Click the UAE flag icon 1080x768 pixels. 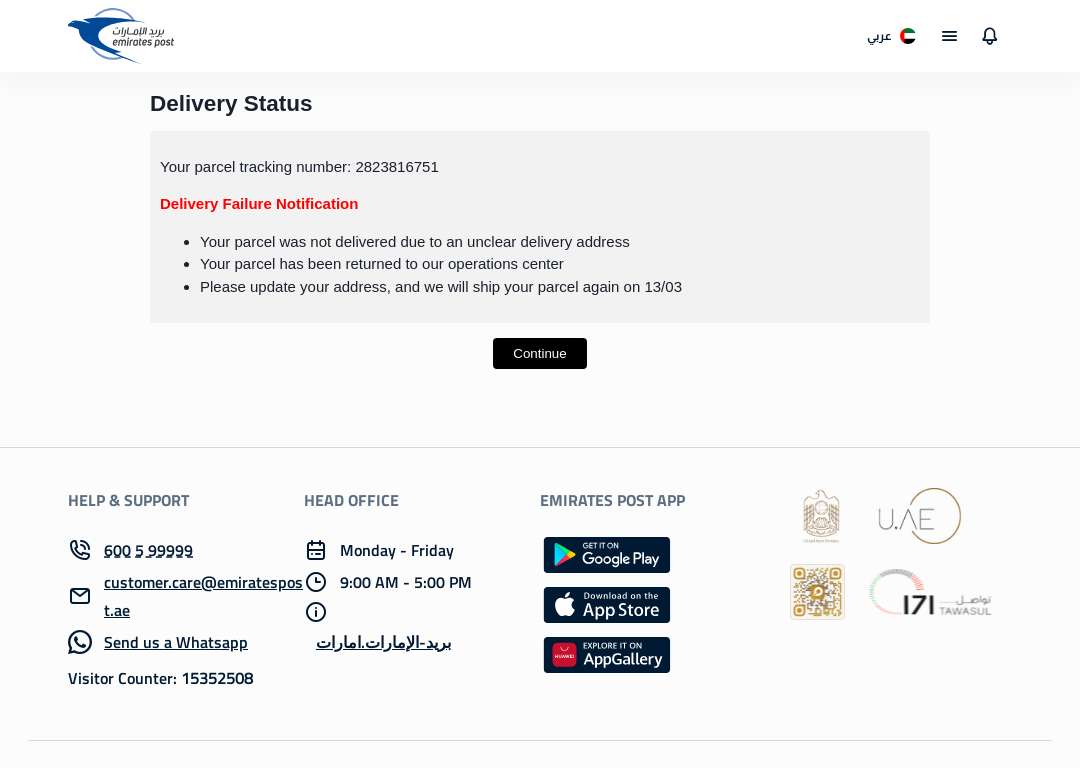(908, 36)
